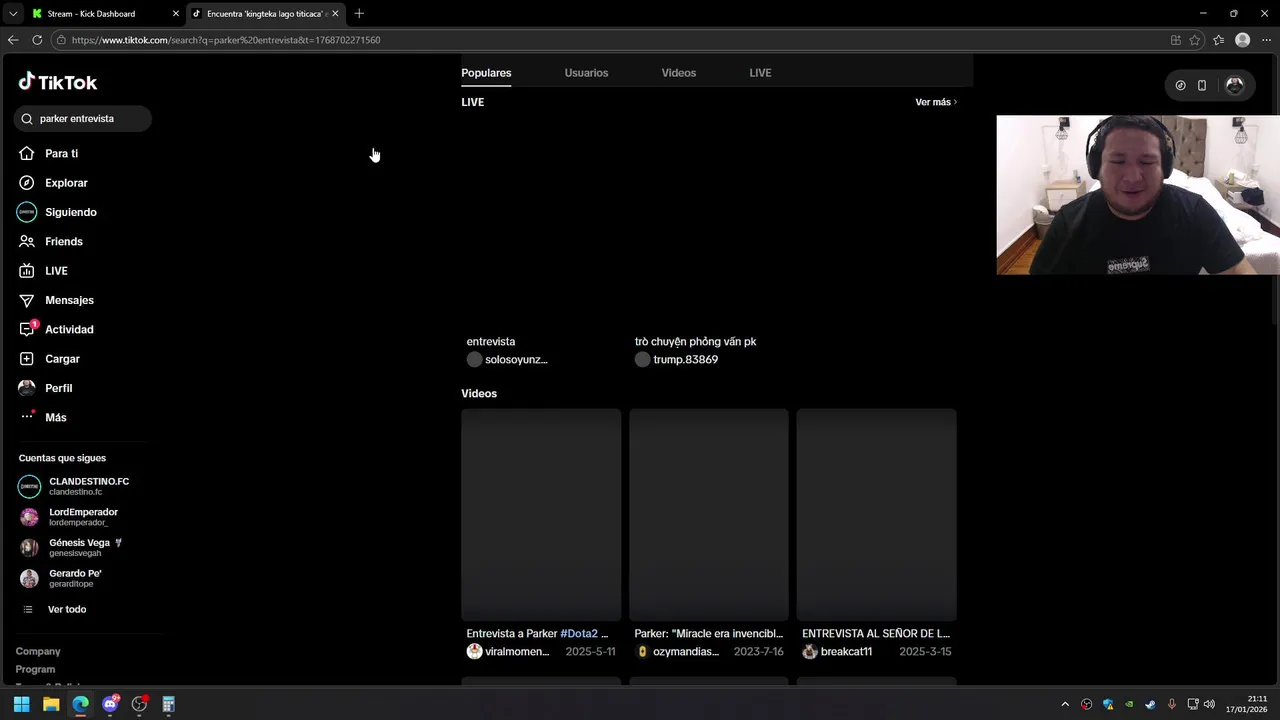Open the Favorites list icon

click(1218, 40)
